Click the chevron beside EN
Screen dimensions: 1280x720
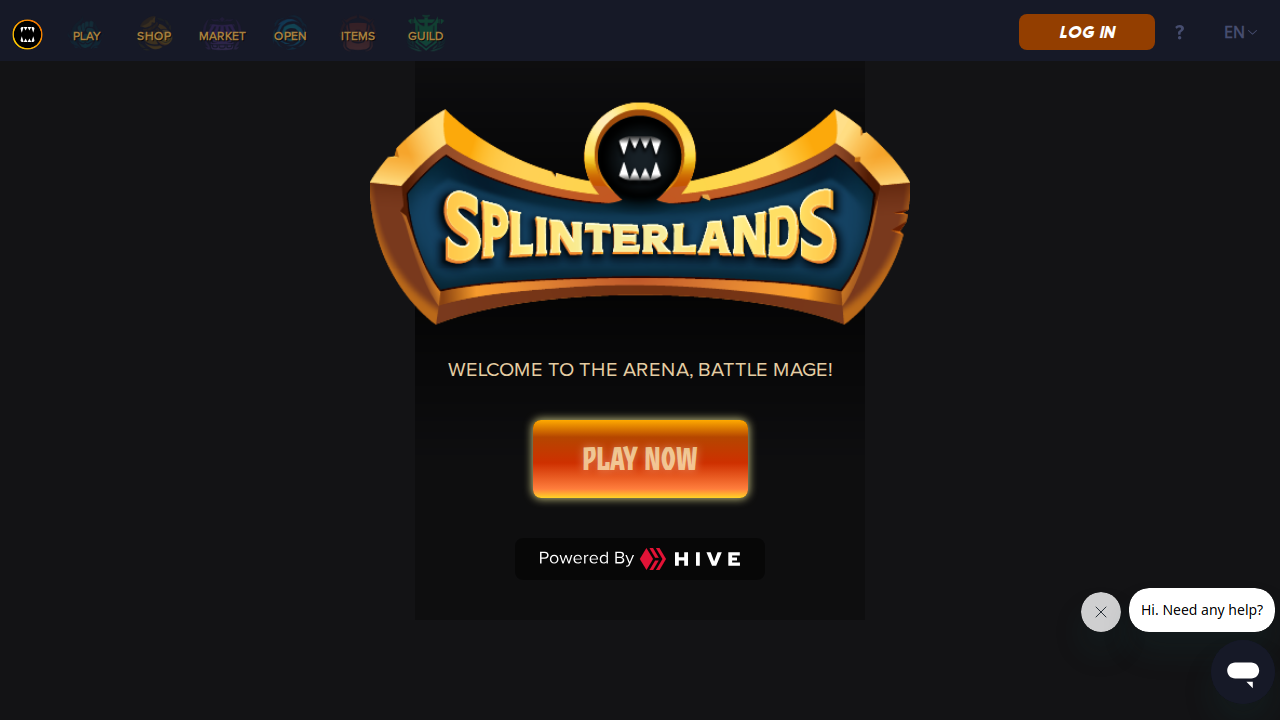pos(1253,33)
